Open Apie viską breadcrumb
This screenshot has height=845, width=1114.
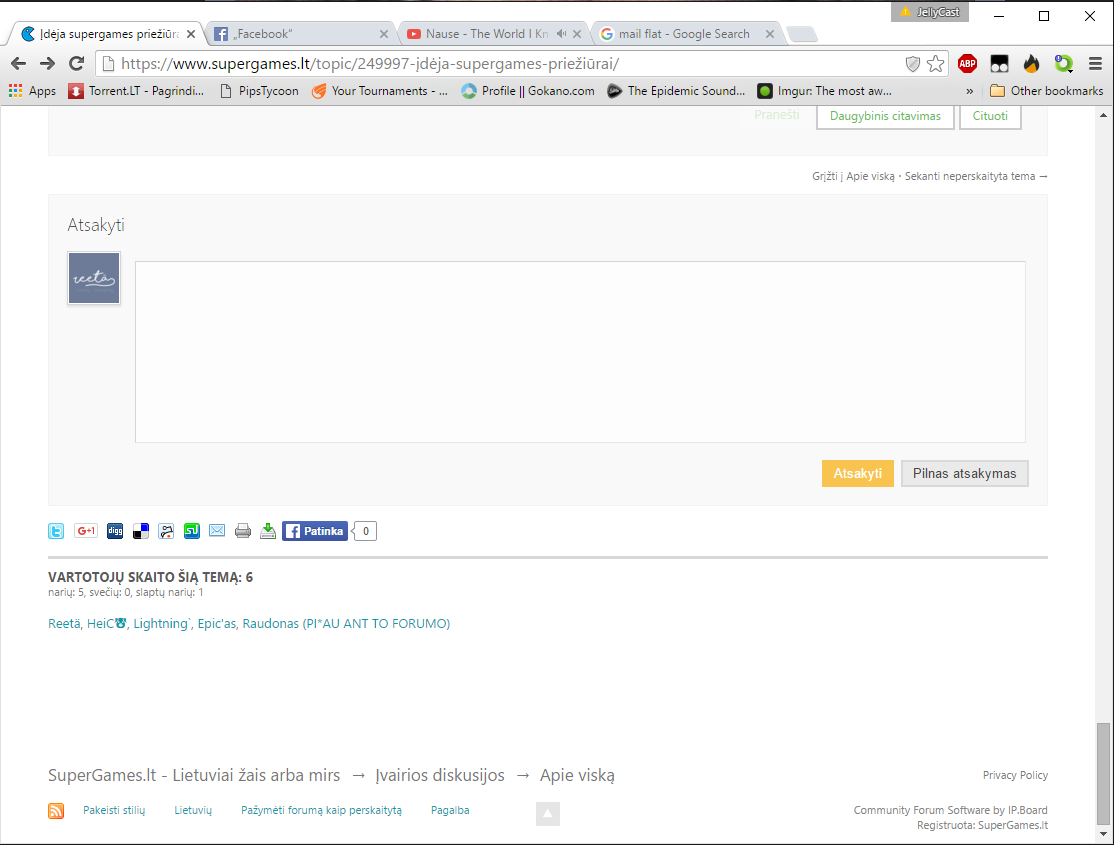coord(577,775)
